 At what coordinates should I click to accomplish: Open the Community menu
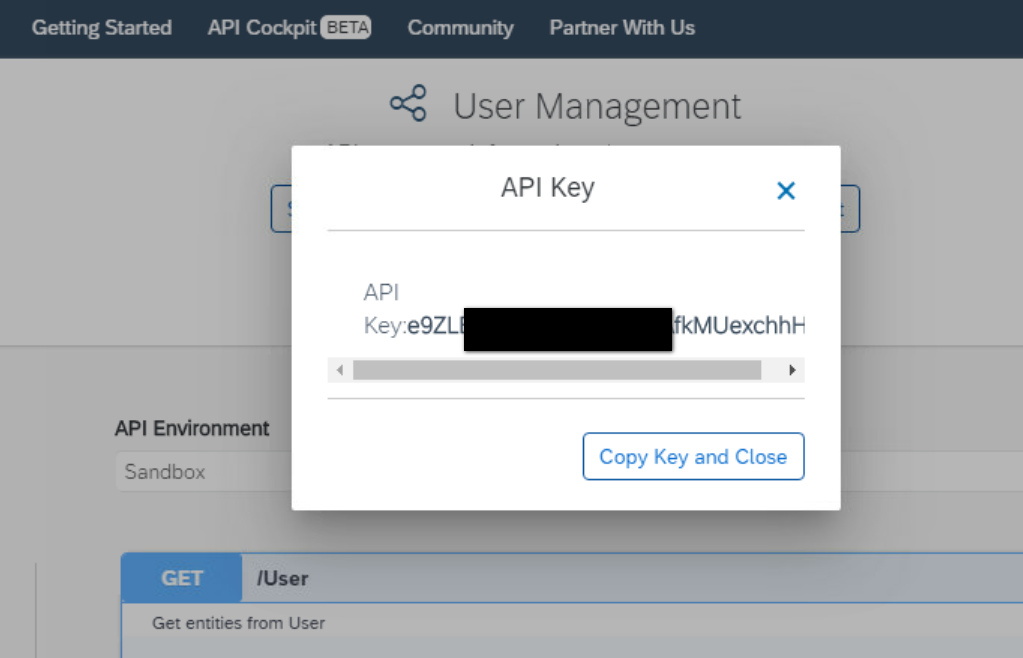[x=459, y=27]
